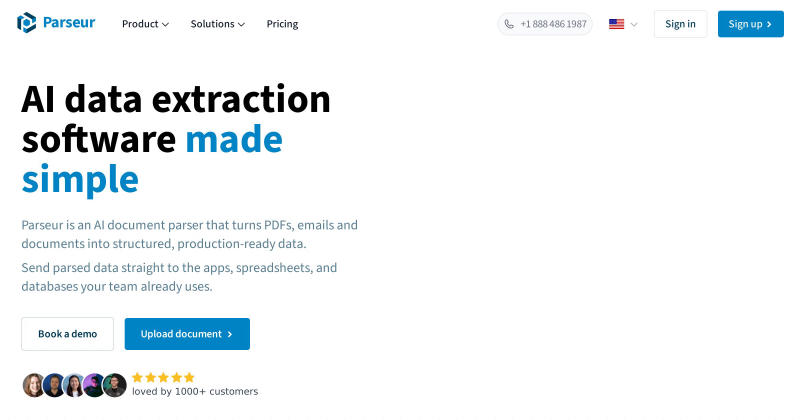Click the loved by 1000+ customers text
This screenshot has height=420, width=800.
[195, 391]
